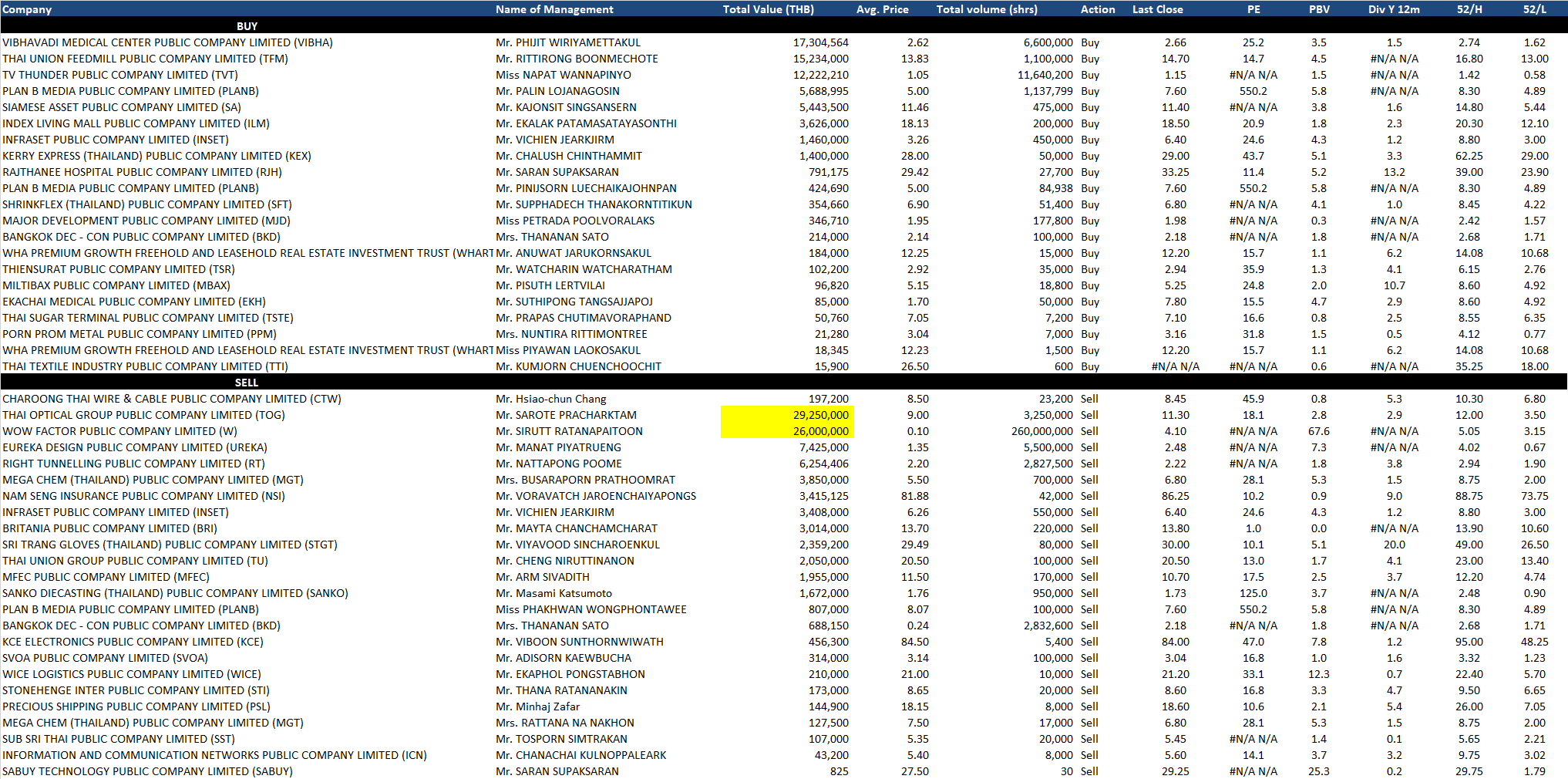This screenshot has width=1568, height=779.
Task: Click THAI OPTICAL GROUP (TOG) cell
Action: click(x=143, y=415)
